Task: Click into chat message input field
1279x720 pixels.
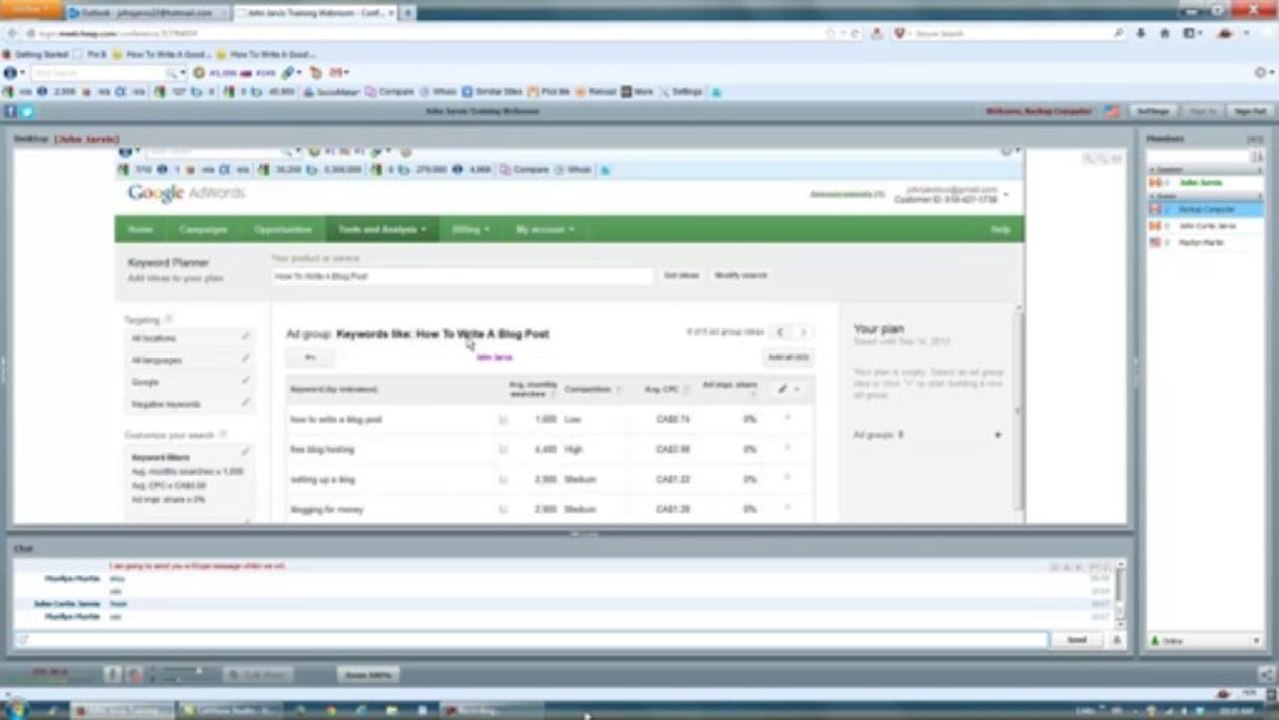Action: [x=531, y=640]
